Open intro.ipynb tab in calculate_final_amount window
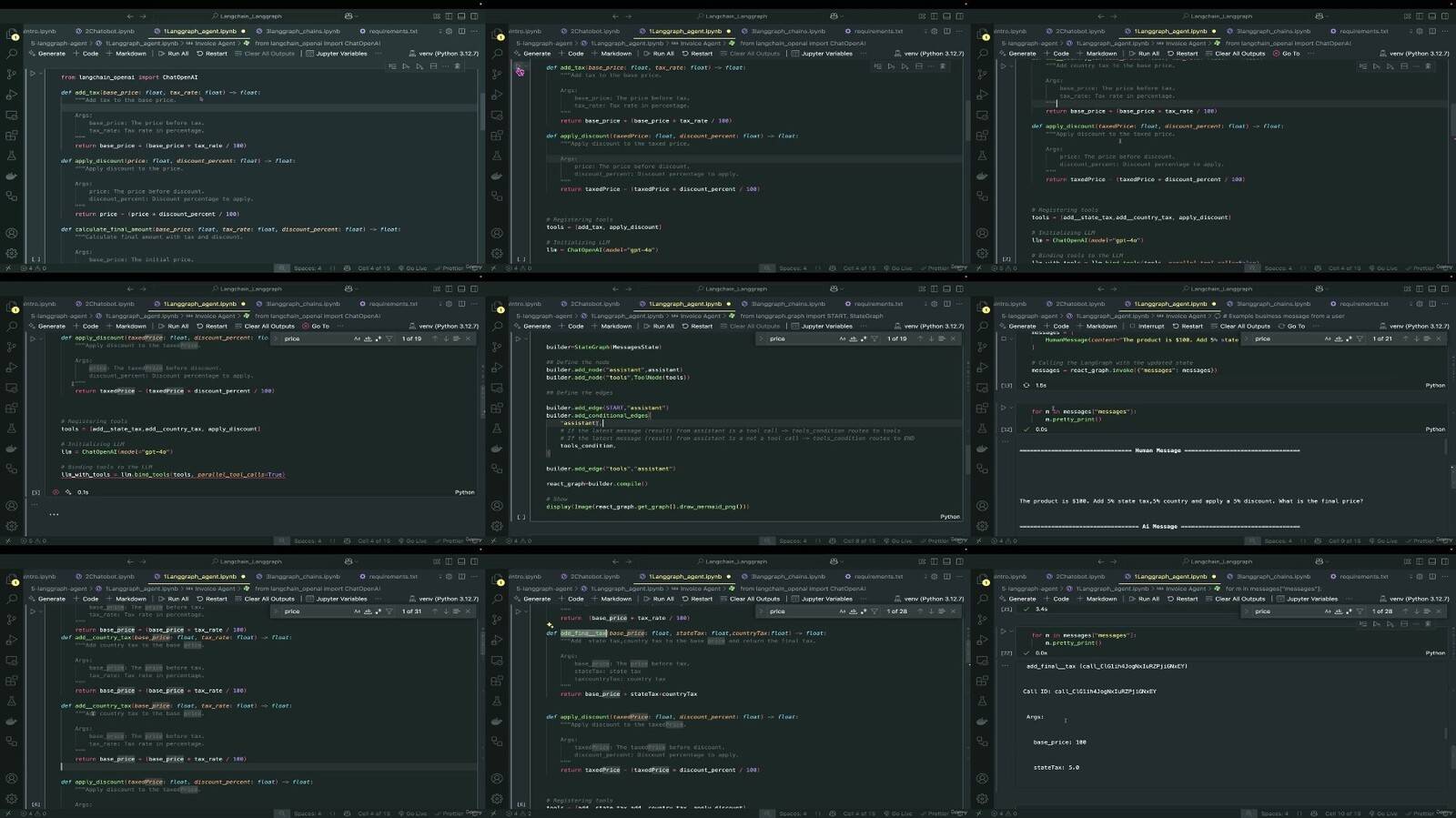The image size is (1456, 818). click(x=40, y=31)
